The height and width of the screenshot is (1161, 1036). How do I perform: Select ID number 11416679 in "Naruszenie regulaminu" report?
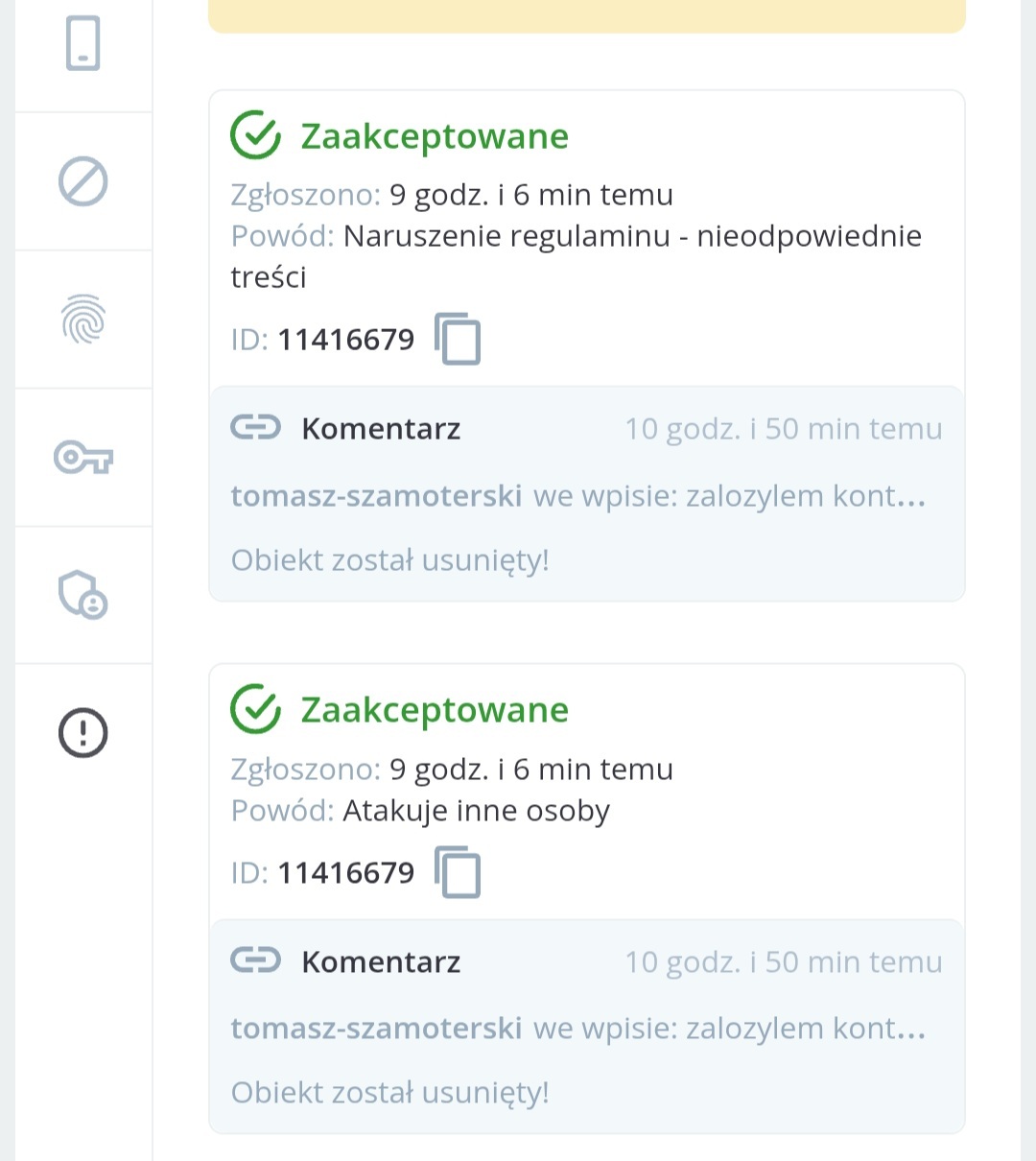(346, 340)
